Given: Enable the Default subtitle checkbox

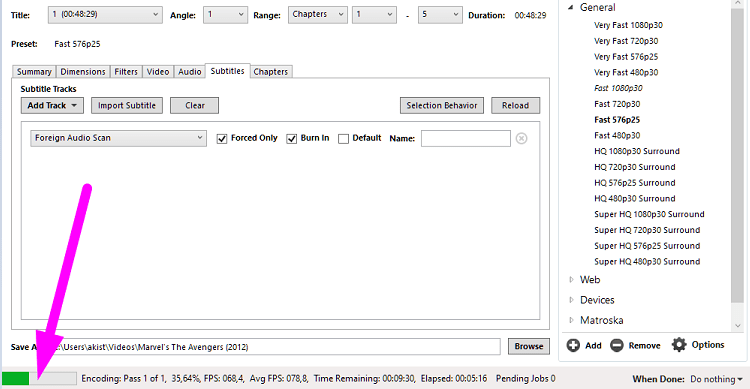Looking at the screenshot, I should click(343, 139).
